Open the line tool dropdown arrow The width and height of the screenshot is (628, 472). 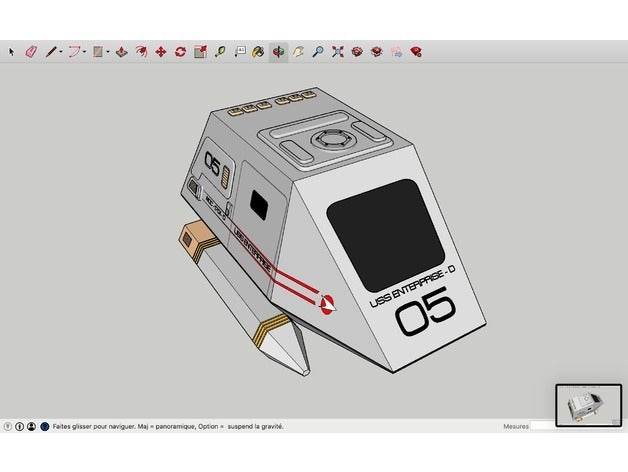point(61,52)
